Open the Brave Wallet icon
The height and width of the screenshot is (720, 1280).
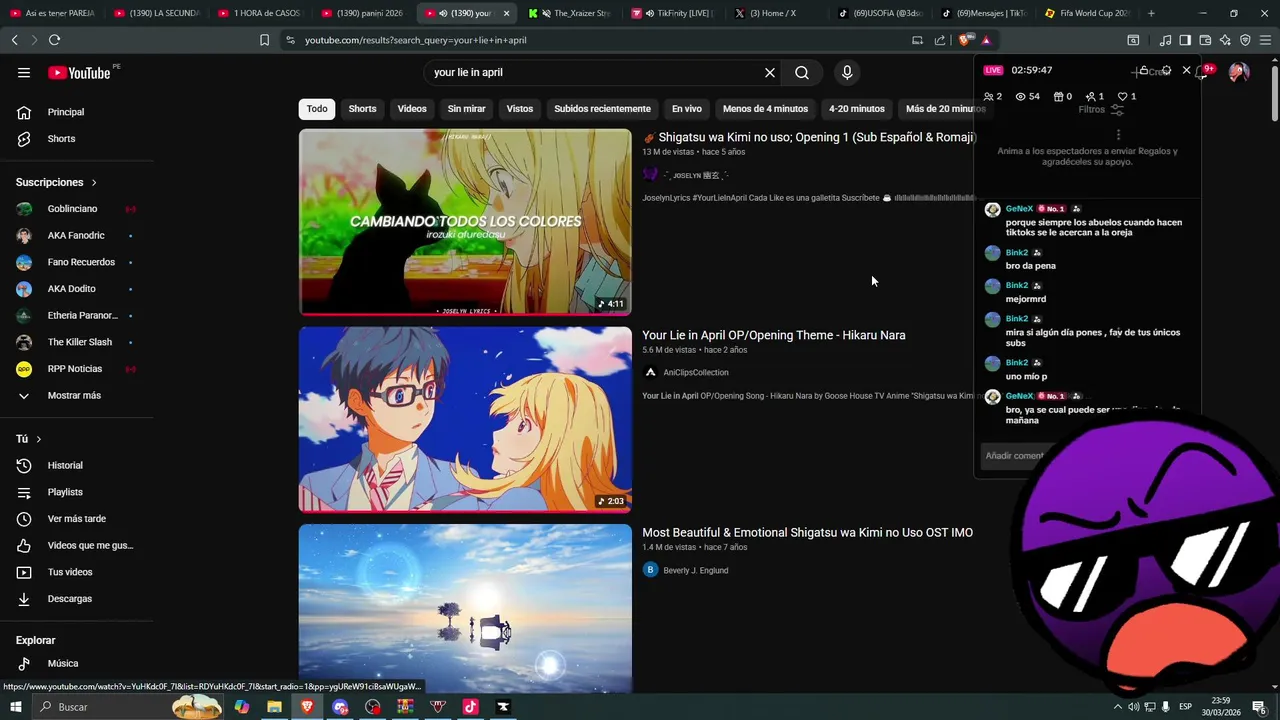coord(1205,40)
